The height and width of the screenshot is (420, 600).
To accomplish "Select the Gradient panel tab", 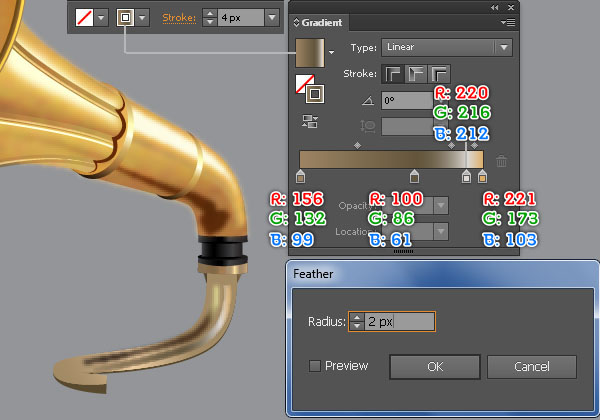I will tap(318, 23).
